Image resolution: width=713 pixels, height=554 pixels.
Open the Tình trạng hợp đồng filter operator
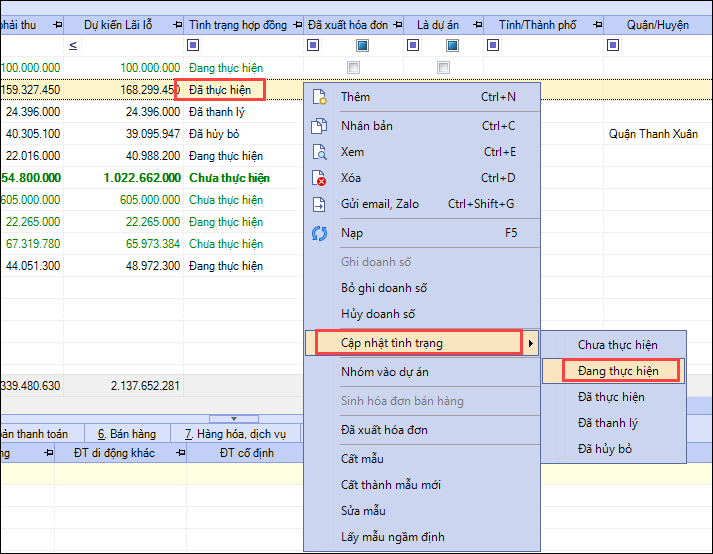(193, 45)
